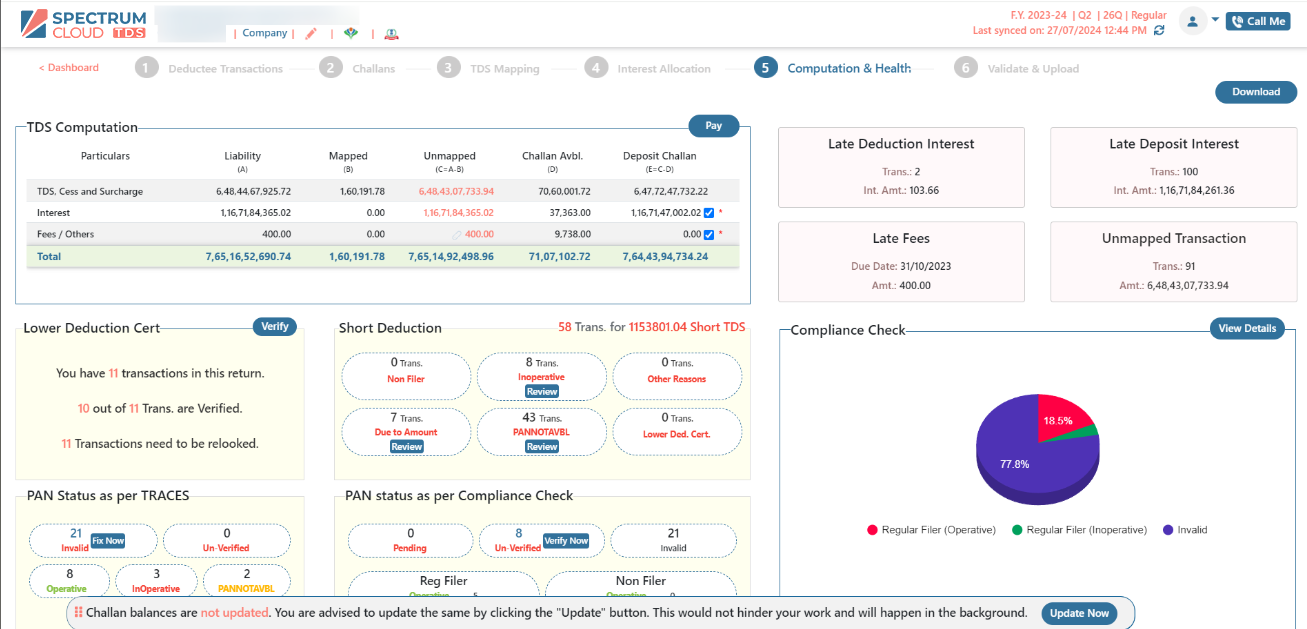
Task: Click the Lower Ded. Cert. 0 Trans. box
Action: 677,431
